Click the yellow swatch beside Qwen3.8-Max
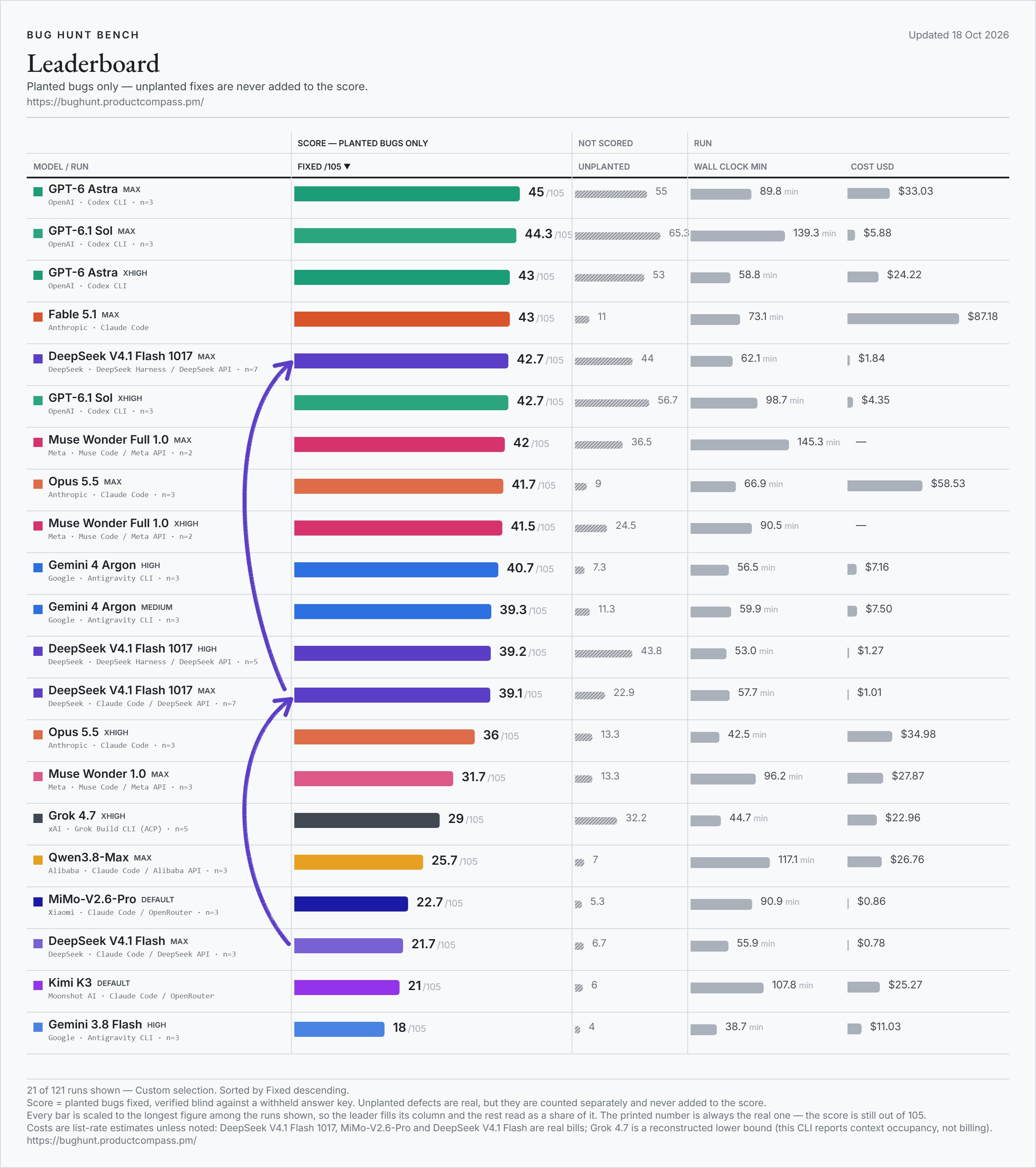 point(38,860)
